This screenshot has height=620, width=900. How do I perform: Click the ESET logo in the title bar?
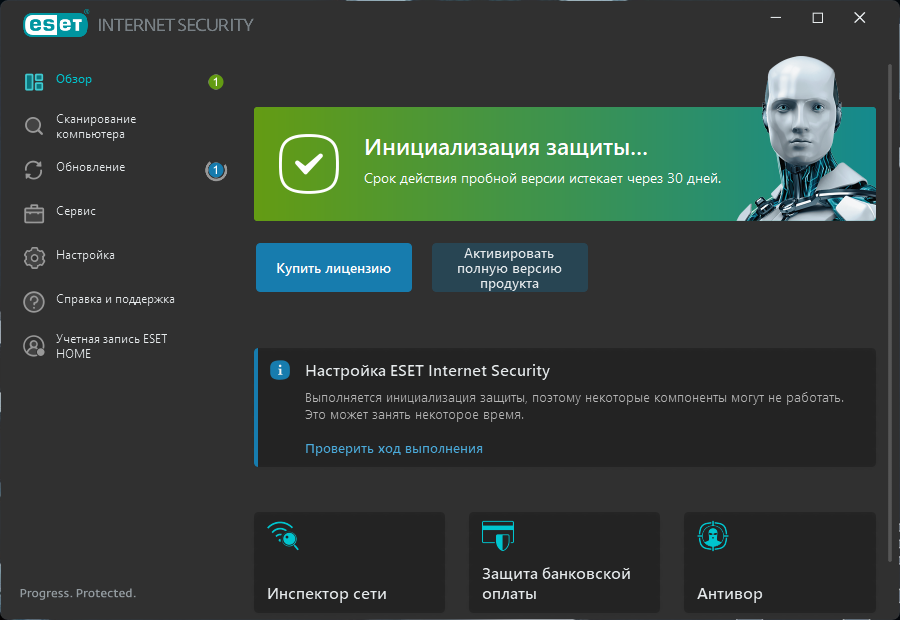click(x=56, y=25)
